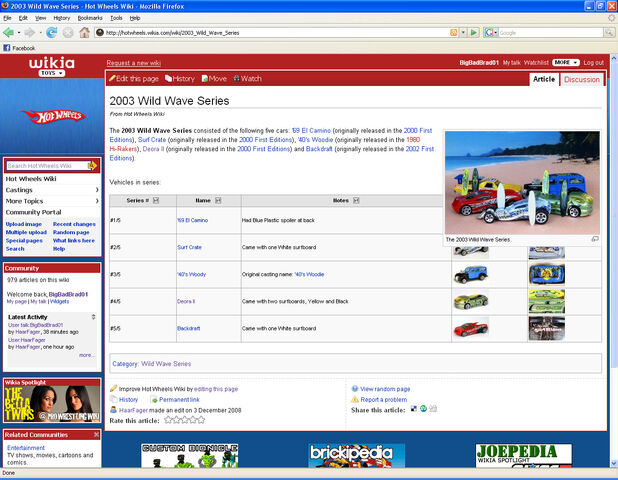Open the Custom Bionicle spotlight banner
Viewport: 618px width, 480px height.
[x=190, y=456]
